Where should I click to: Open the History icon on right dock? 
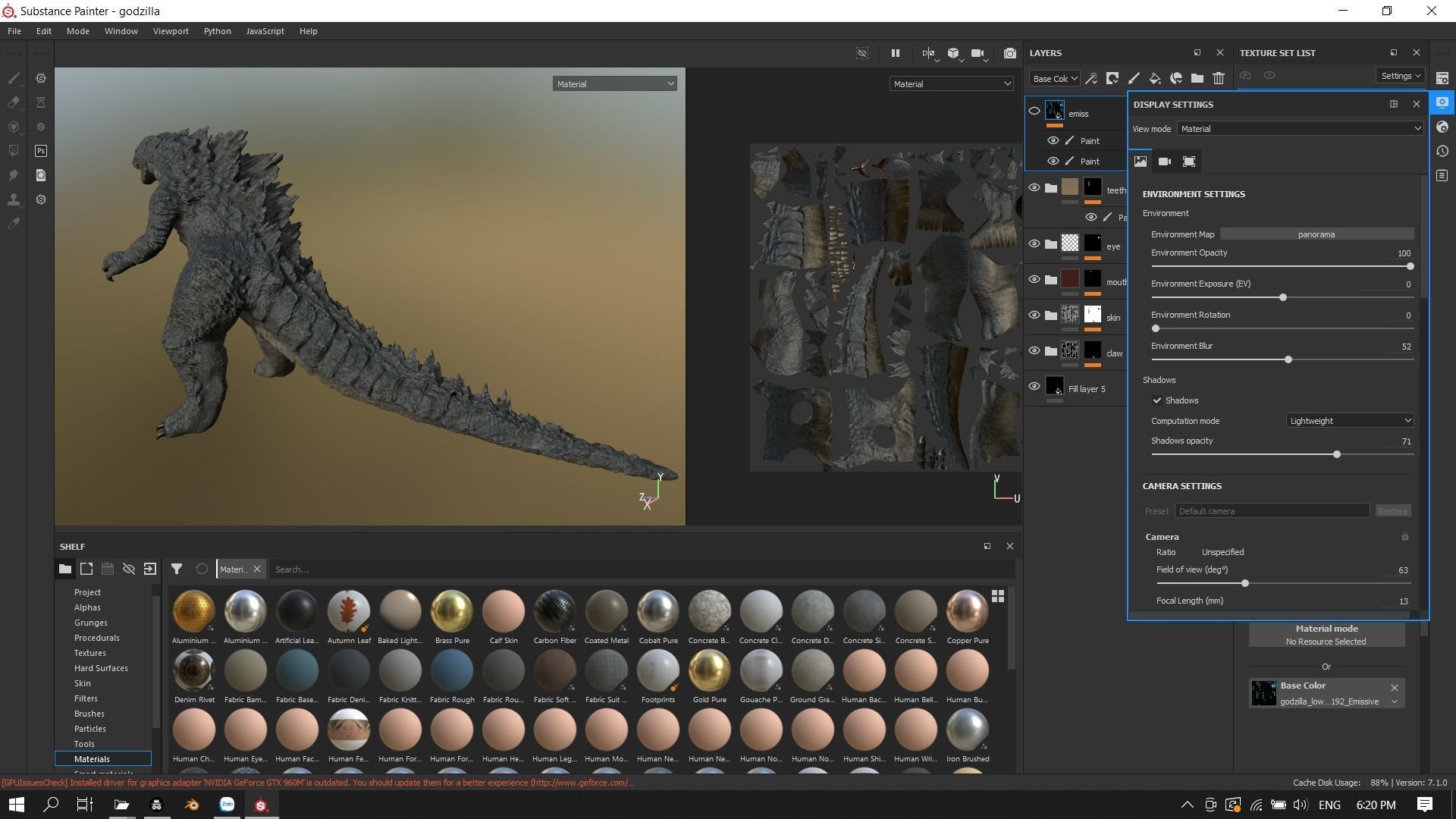click(1442, 151)
